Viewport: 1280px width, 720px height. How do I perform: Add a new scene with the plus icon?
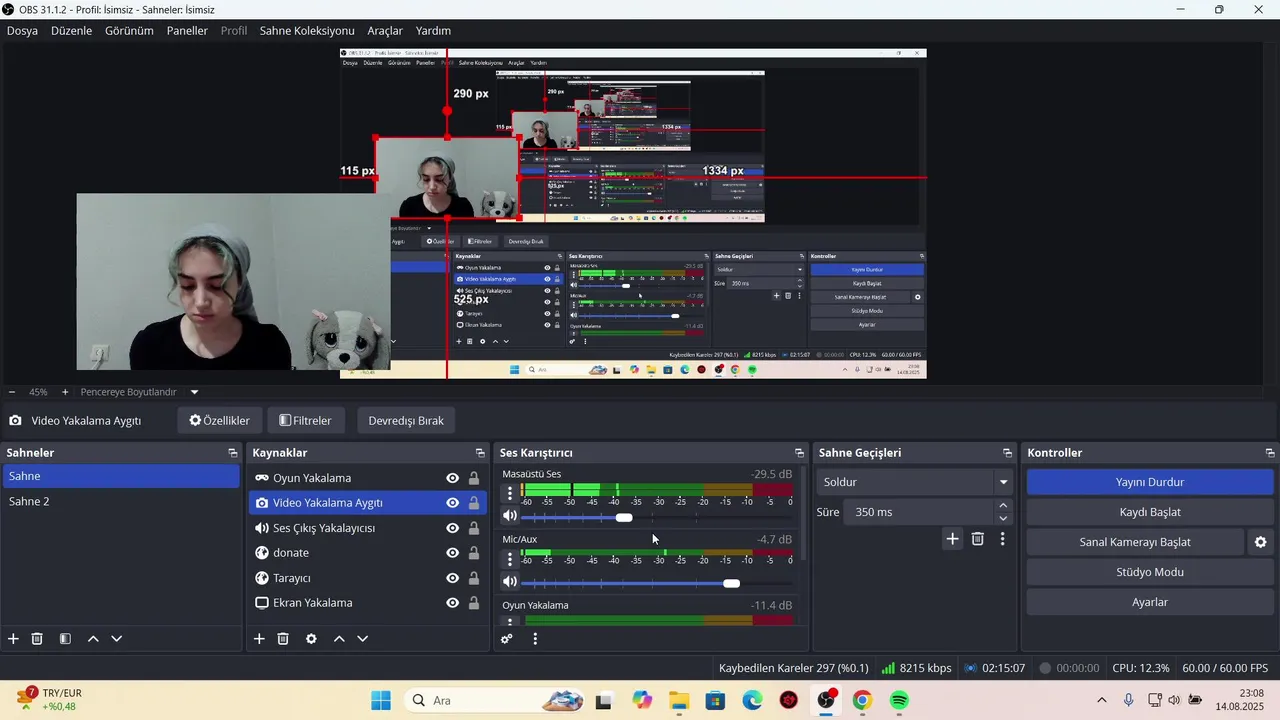(x=13, y=638)
